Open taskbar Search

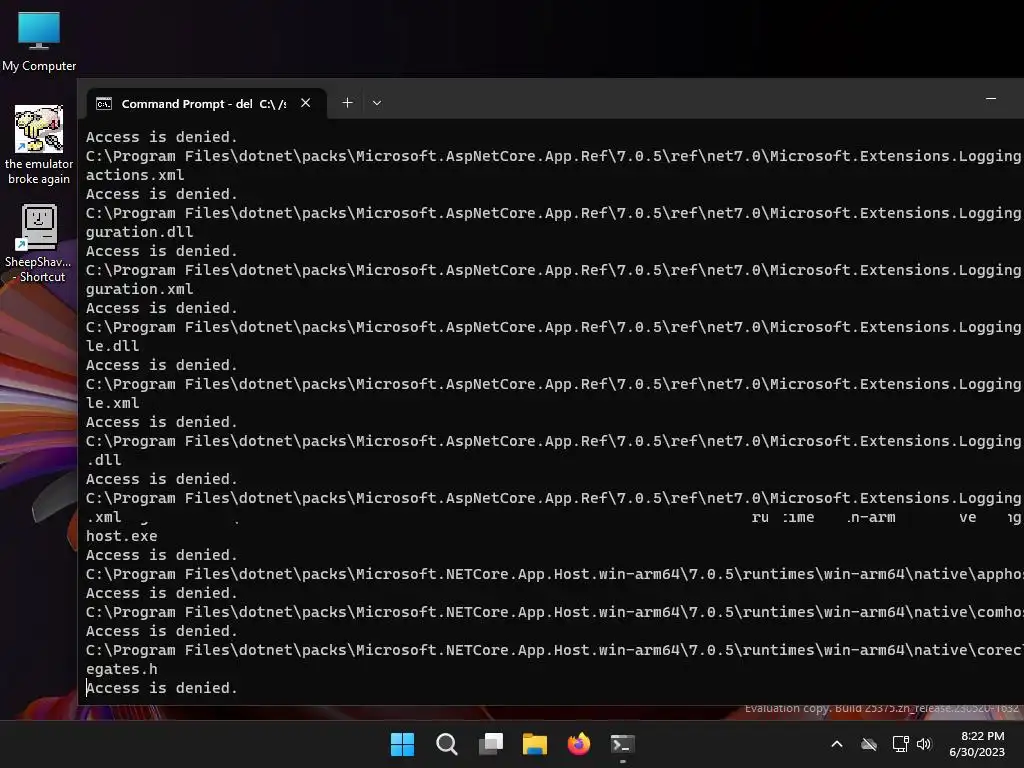click(x=447, y=744)
